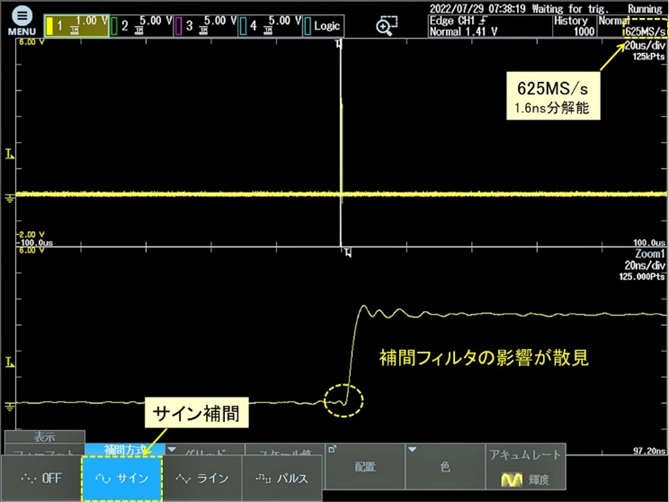Click the Zoom1 trigger position marker
This screenshot has width=669, height=502.
coord(348,253)
